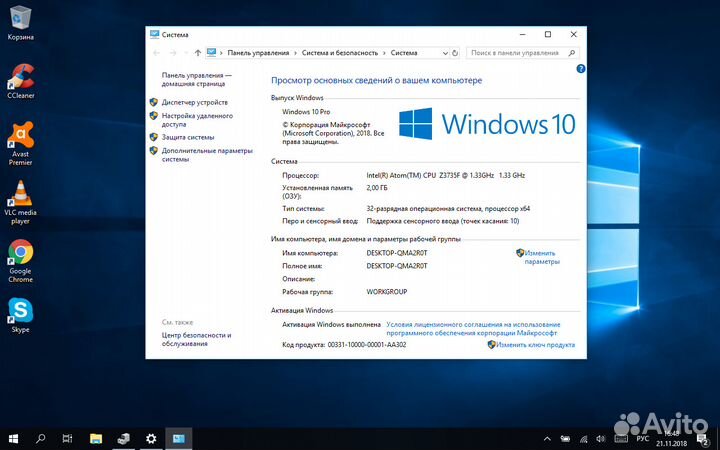Go forward with the navigation arrow

(173, 53)
